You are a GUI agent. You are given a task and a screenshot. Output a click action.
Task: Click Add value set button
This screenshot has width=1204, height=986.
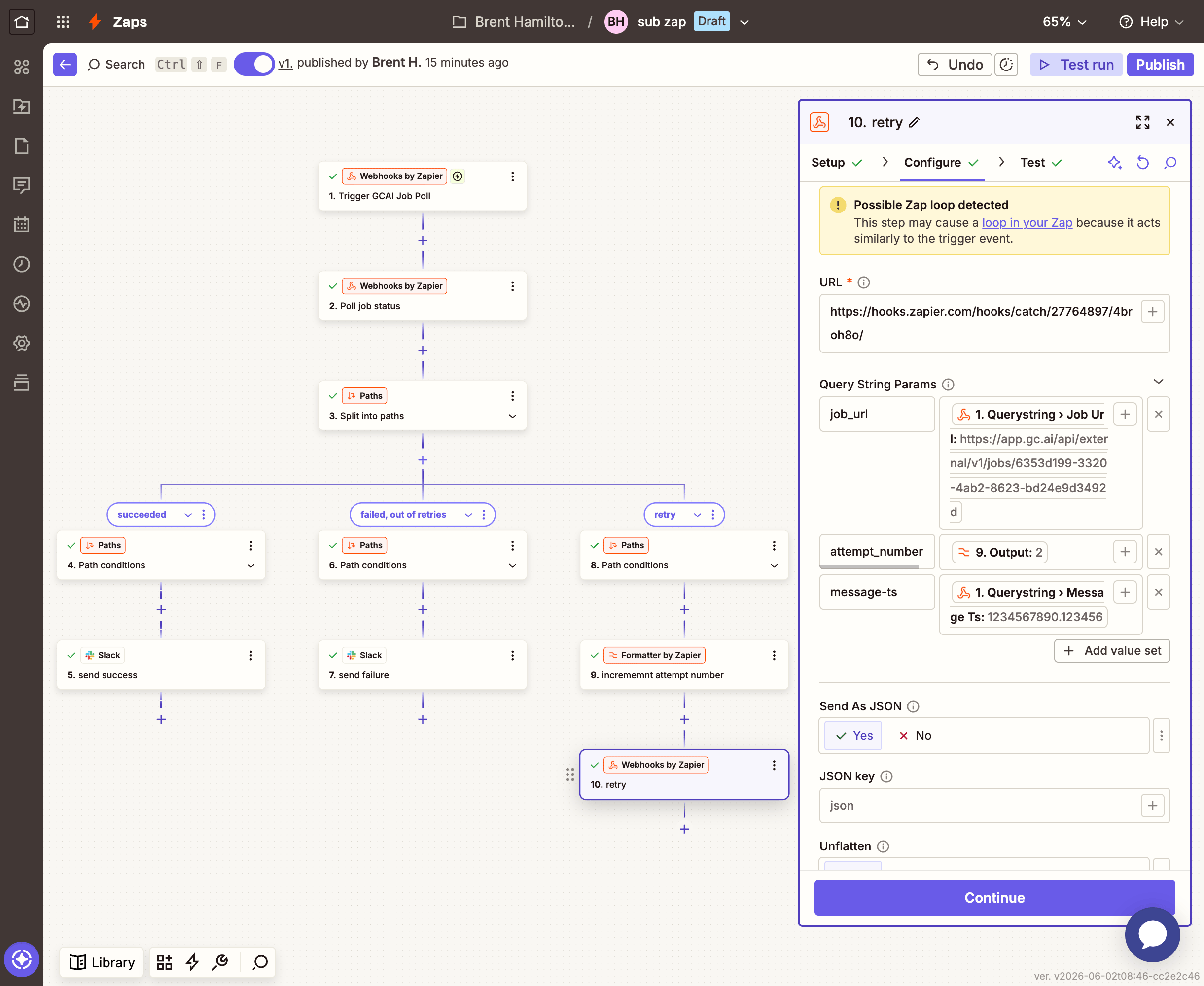tap(1112, 651)
